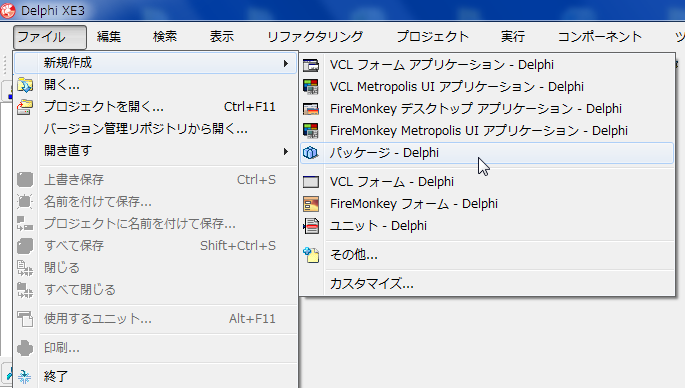This screenshot has width=685, height=388.
Task: Click the project folder icon beside プロジェクトを開く...
Action: click(25, 107)
